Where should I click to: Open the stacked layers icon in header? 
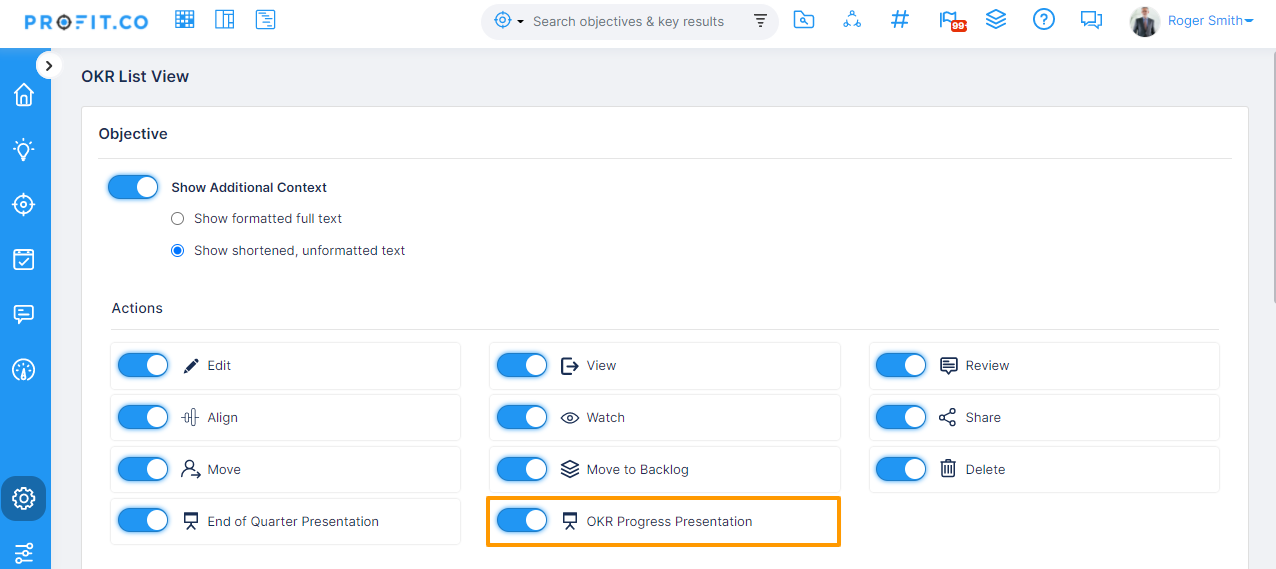coord(996,19)
